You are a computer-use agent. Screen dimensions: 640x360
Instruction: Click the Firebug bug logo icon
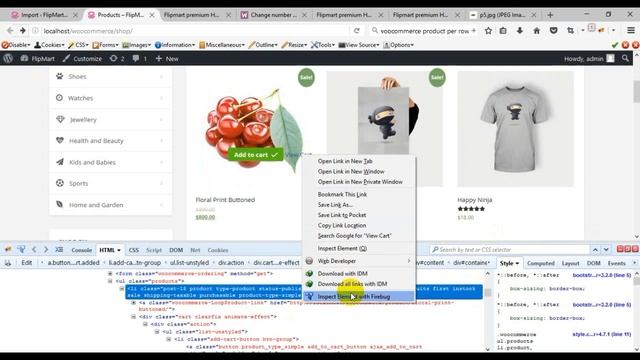pos(8,249)
